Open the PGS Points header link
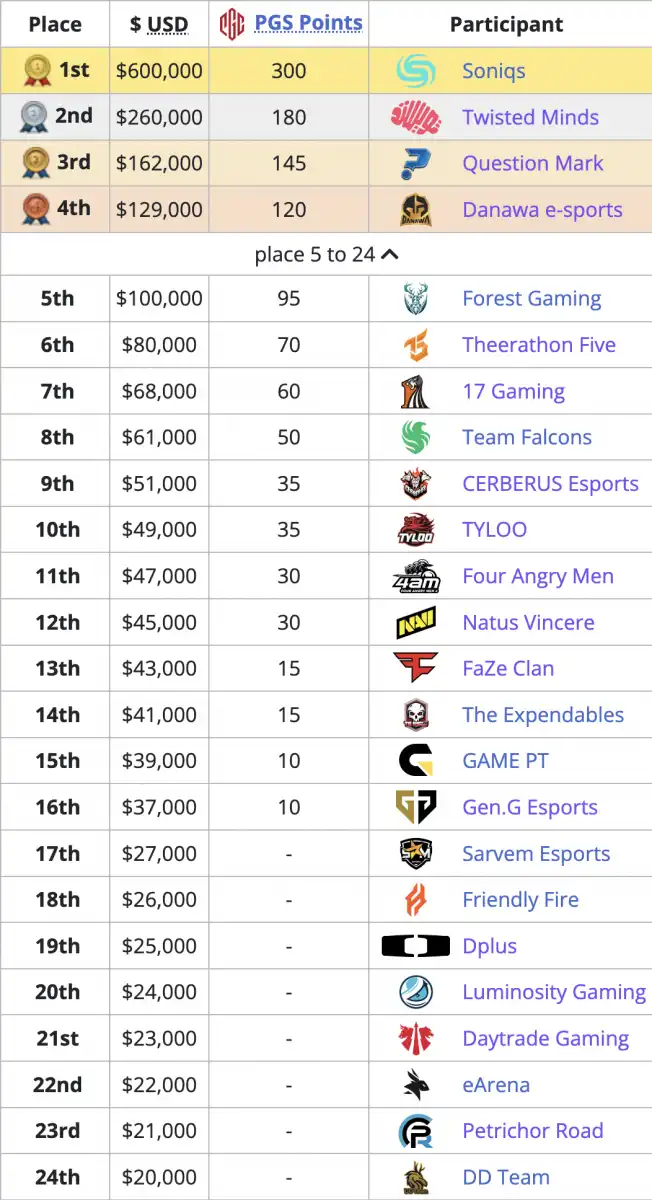Screen dimensions: 652x1200 [x=309, y=22]
